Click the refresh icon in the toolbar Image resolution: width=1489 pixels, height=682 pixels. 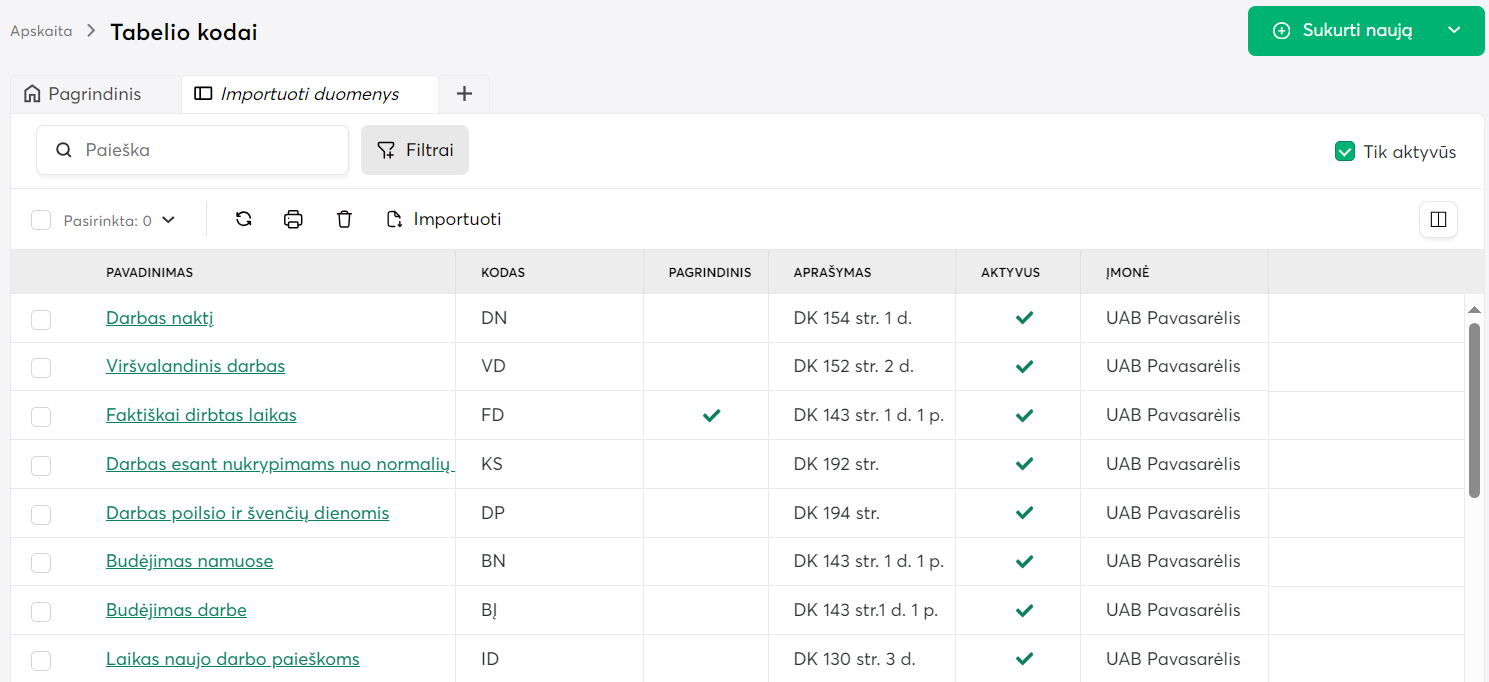click(x=243, y=219)
